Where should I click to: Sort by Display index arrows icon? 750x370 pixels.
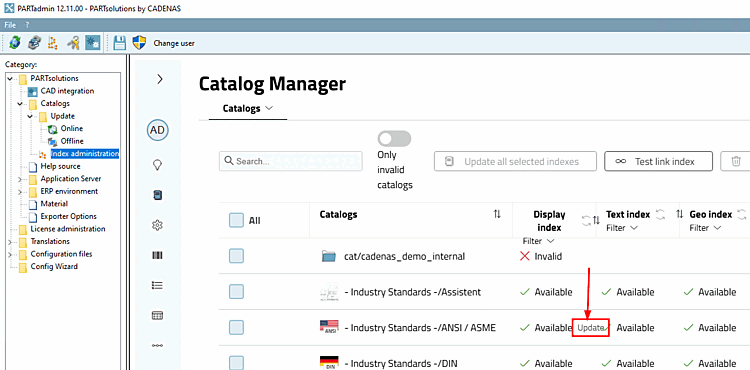click(x=596, y=220)
